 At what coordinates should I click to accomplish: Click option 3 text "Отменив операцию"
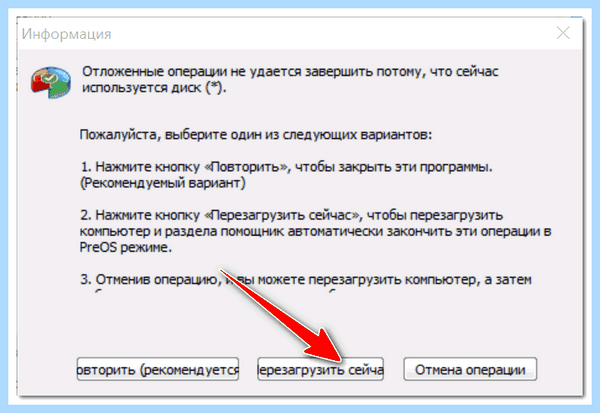pyautogui.click(x=158, y=279)
